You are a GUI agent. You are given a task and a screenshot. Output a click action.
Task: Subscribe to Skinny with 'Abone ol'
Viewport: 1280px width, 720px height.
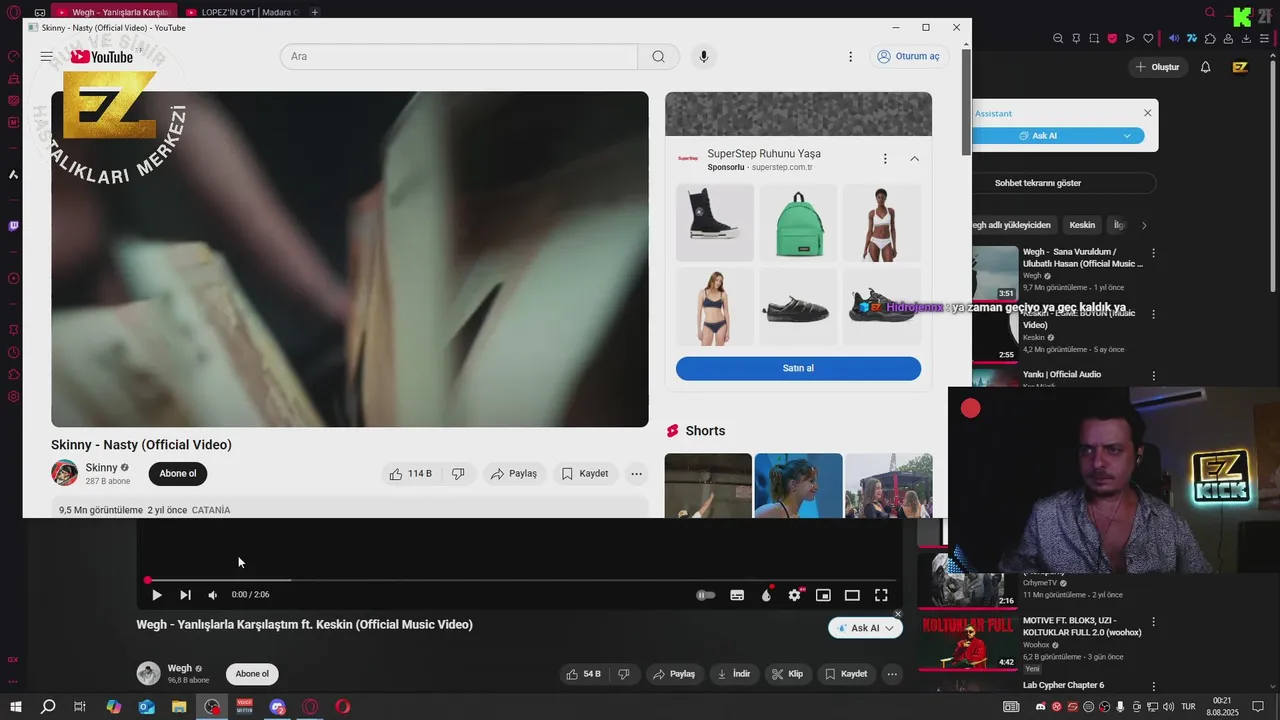(x=178, y=473)
